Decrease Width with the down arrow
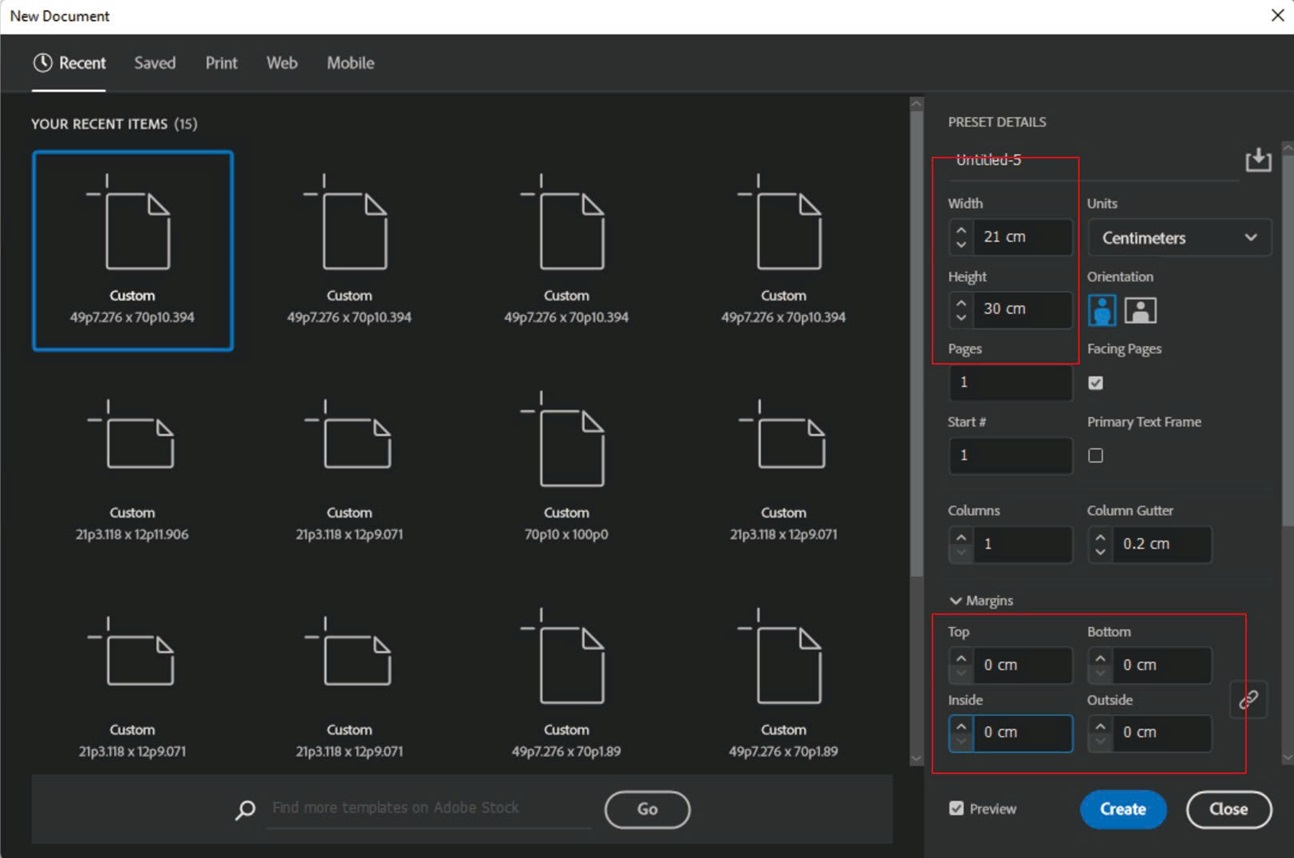This screenshot has height=858, width=1294. coord(961,244)
